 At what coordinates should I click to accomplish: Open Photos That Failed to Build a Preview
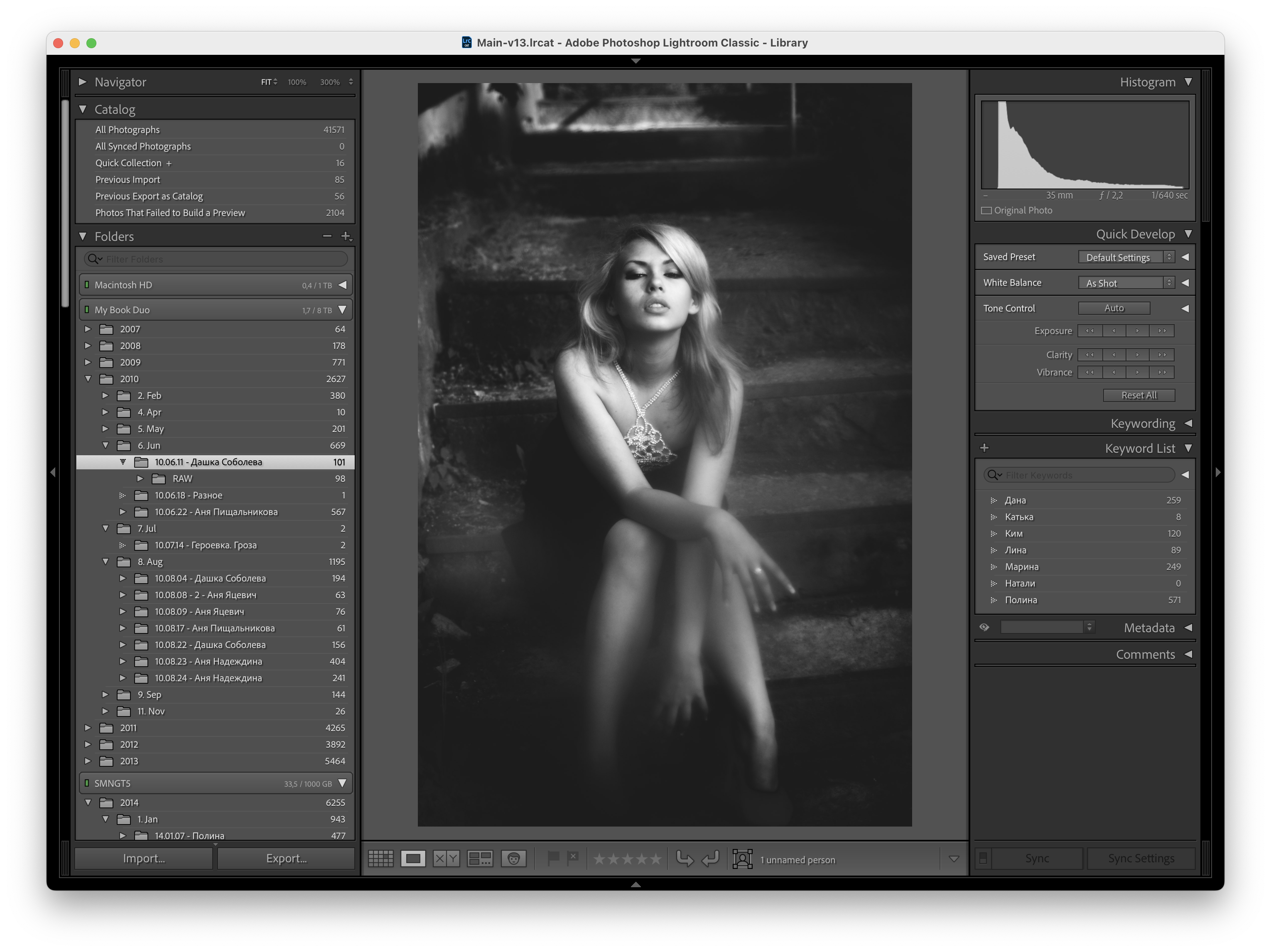pyautogui.click(x=216, y=213)
